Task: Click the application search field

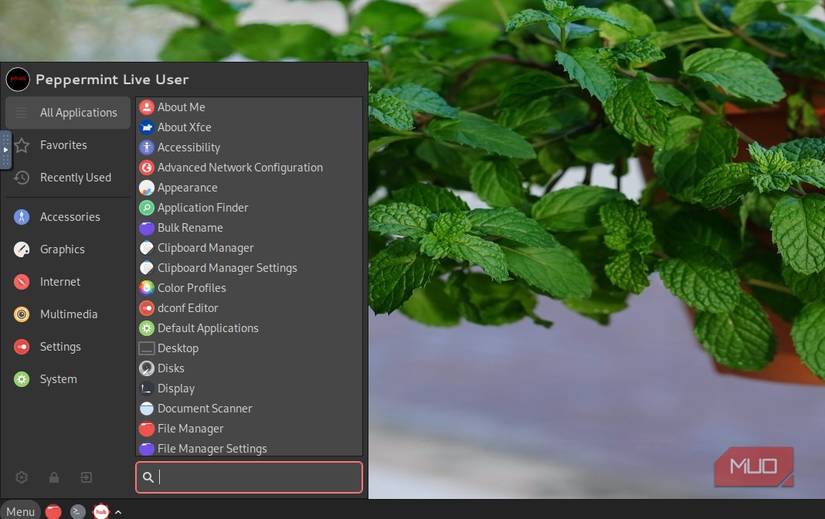Action: pyautogui.click(x=255, y=477)
